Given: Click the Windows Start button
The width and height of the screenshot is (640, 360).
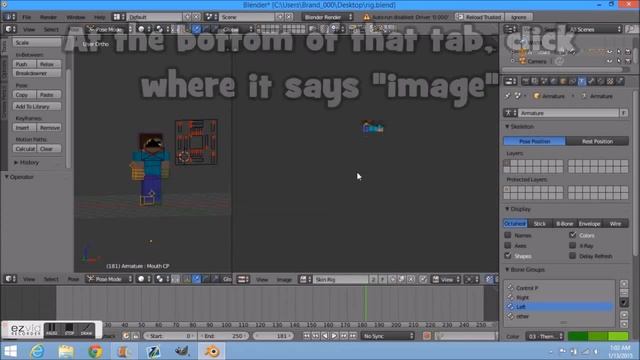Looking at the screenshot, I should coord(10,351).
